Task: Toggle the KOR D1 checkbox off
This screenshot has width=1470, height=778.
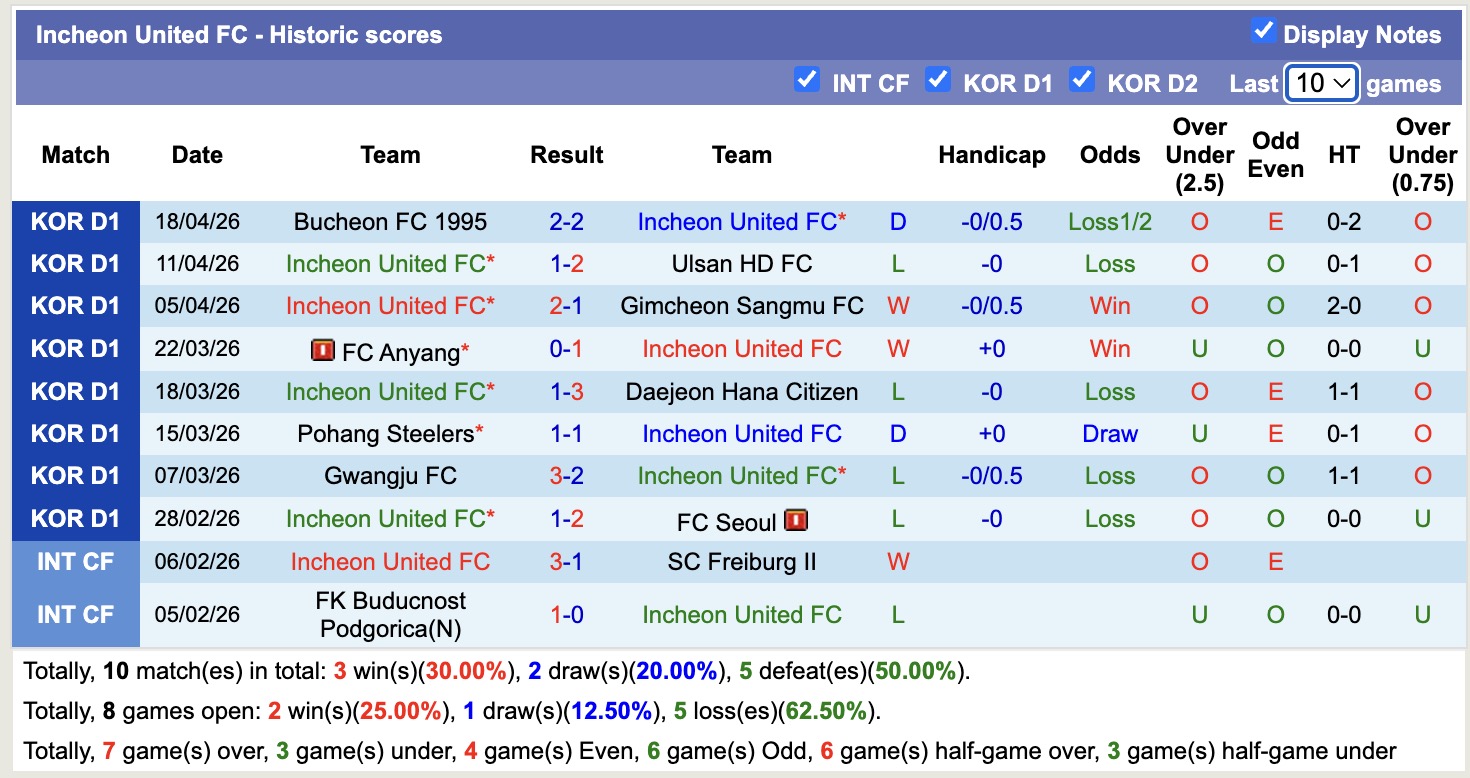Action: tap(938, 80)
